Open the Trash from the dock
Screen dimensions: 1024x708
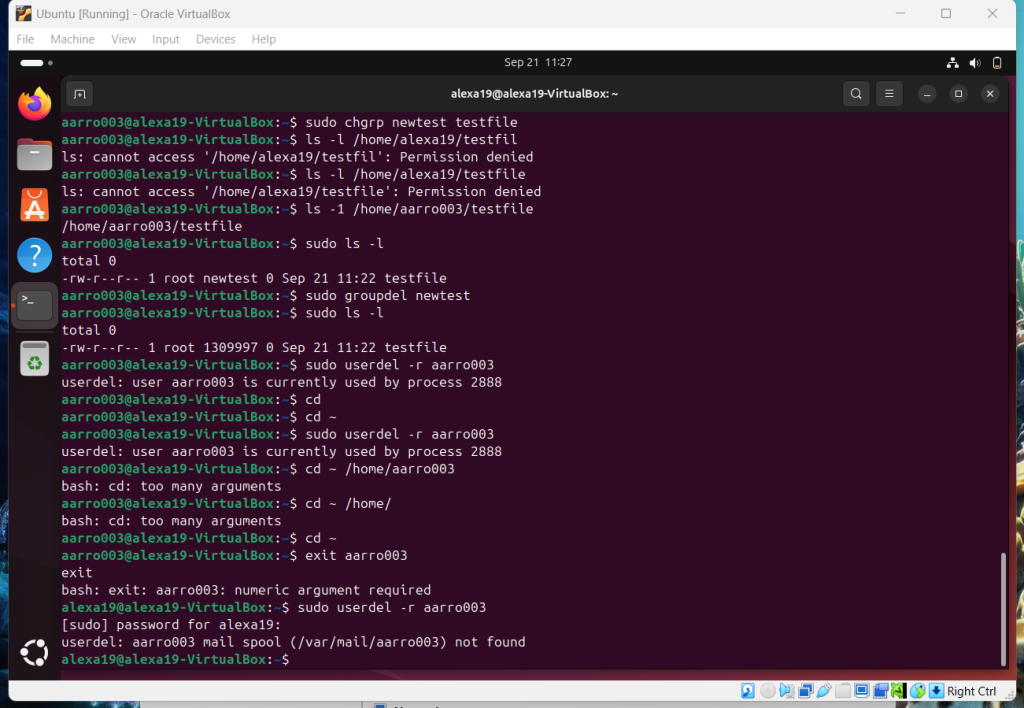[35, 357]
